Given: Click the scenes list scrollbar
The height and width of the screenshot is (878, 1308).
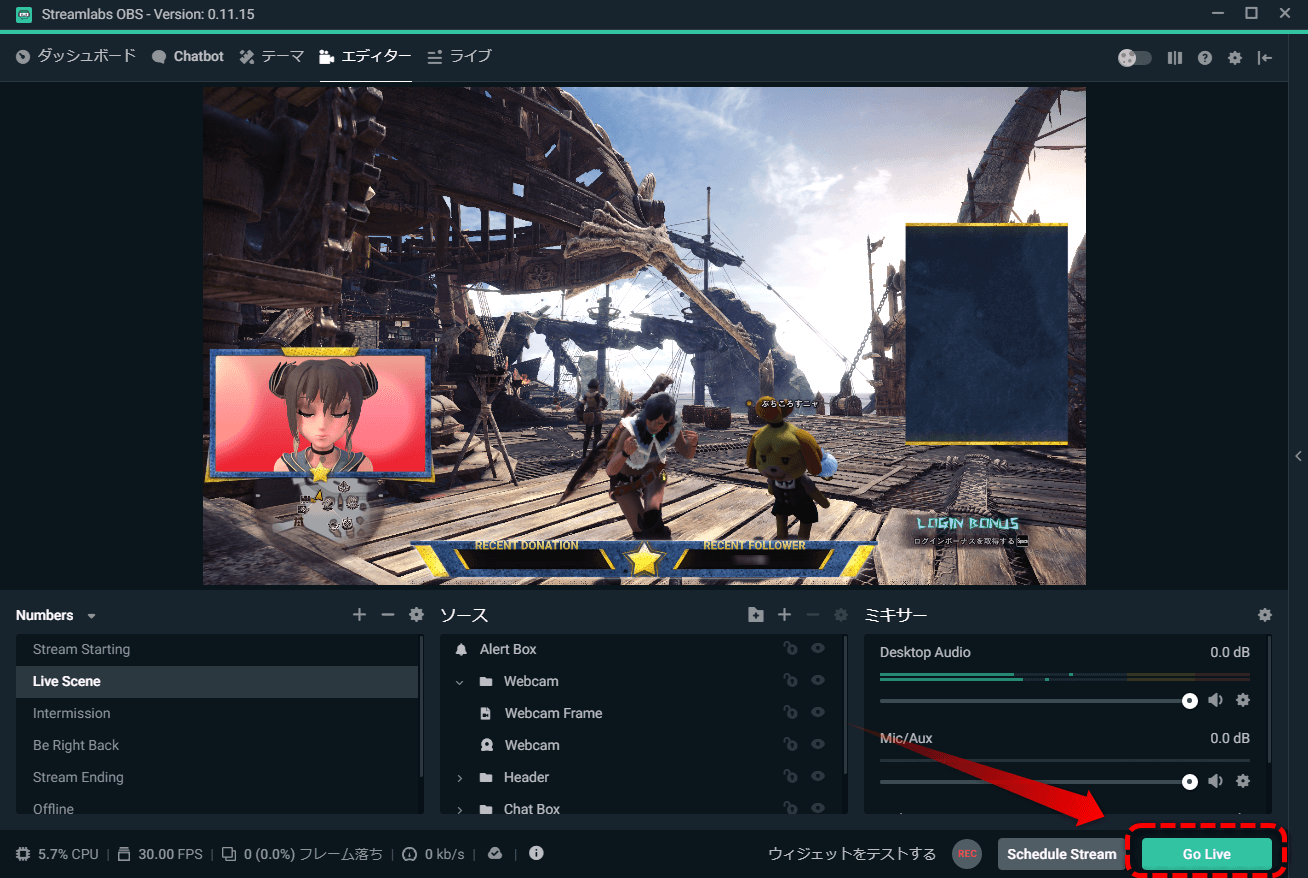Looking at the screenshot, I should [421, 705].
